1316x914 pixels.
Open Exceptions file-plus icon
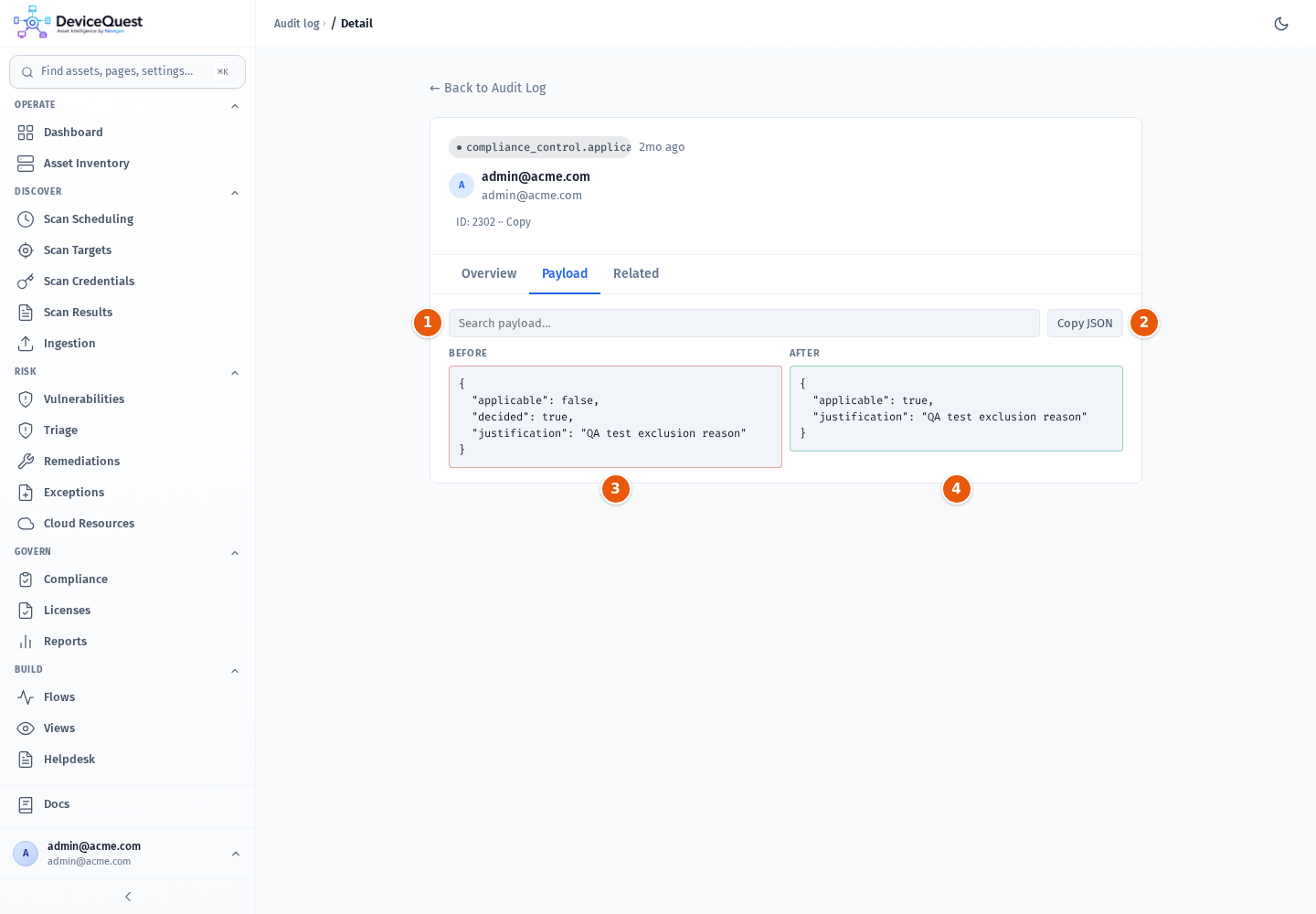pyautogui.click(x=26, y=493)
